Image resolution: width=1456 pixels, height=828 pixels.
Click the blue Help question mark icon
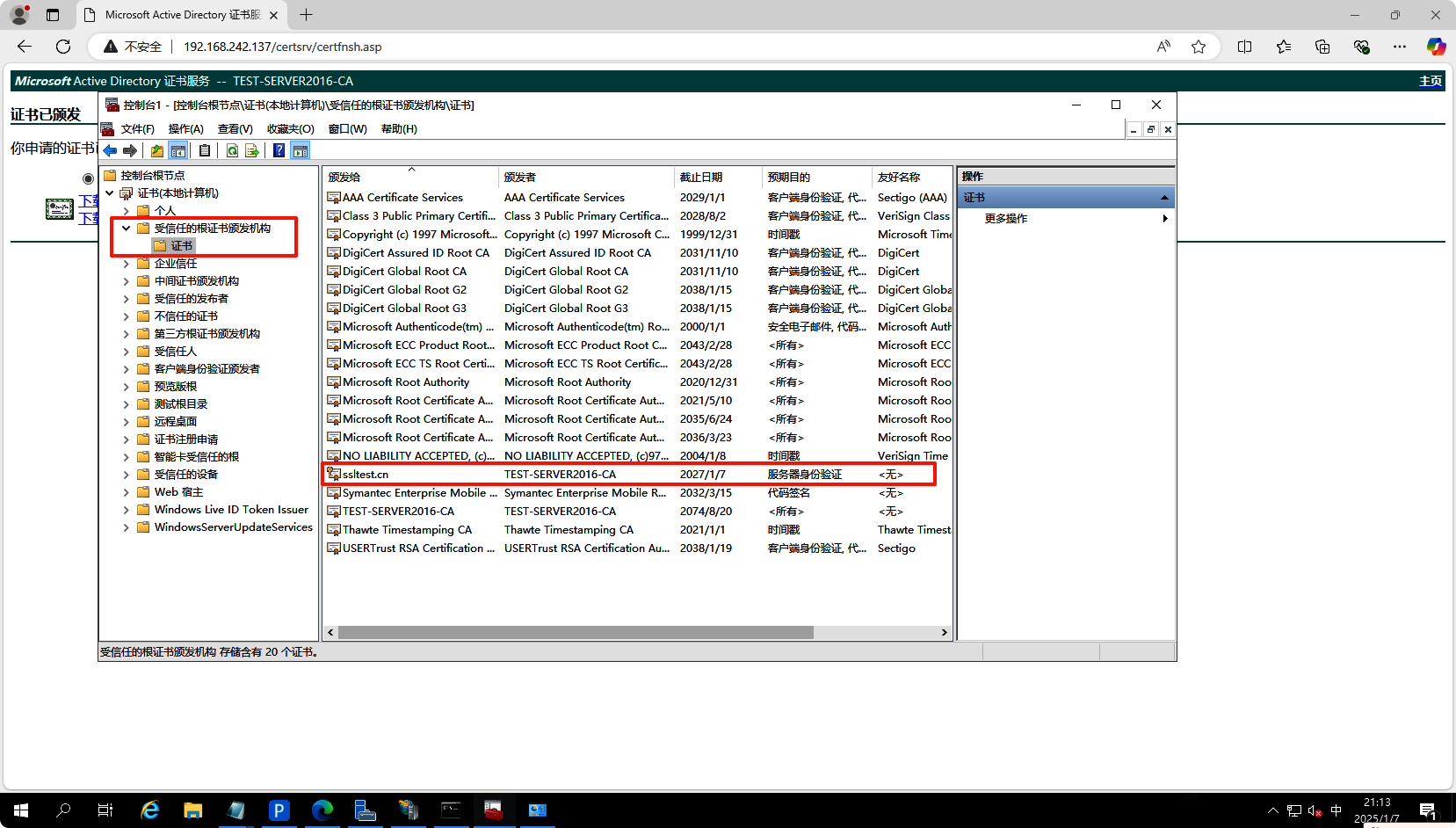coord(279,150)
